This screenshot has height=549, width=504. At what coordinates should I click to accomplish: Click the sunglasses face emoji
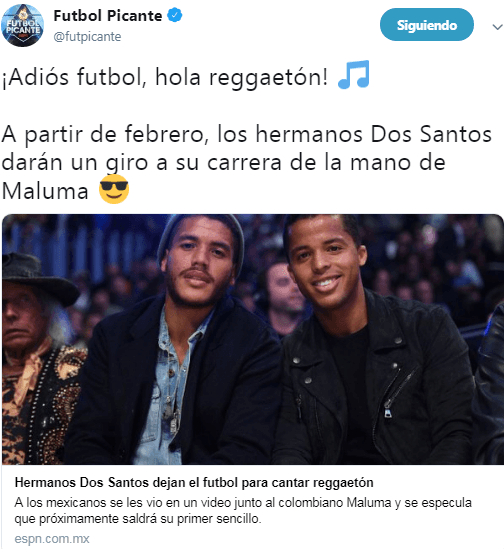point(114,189)
